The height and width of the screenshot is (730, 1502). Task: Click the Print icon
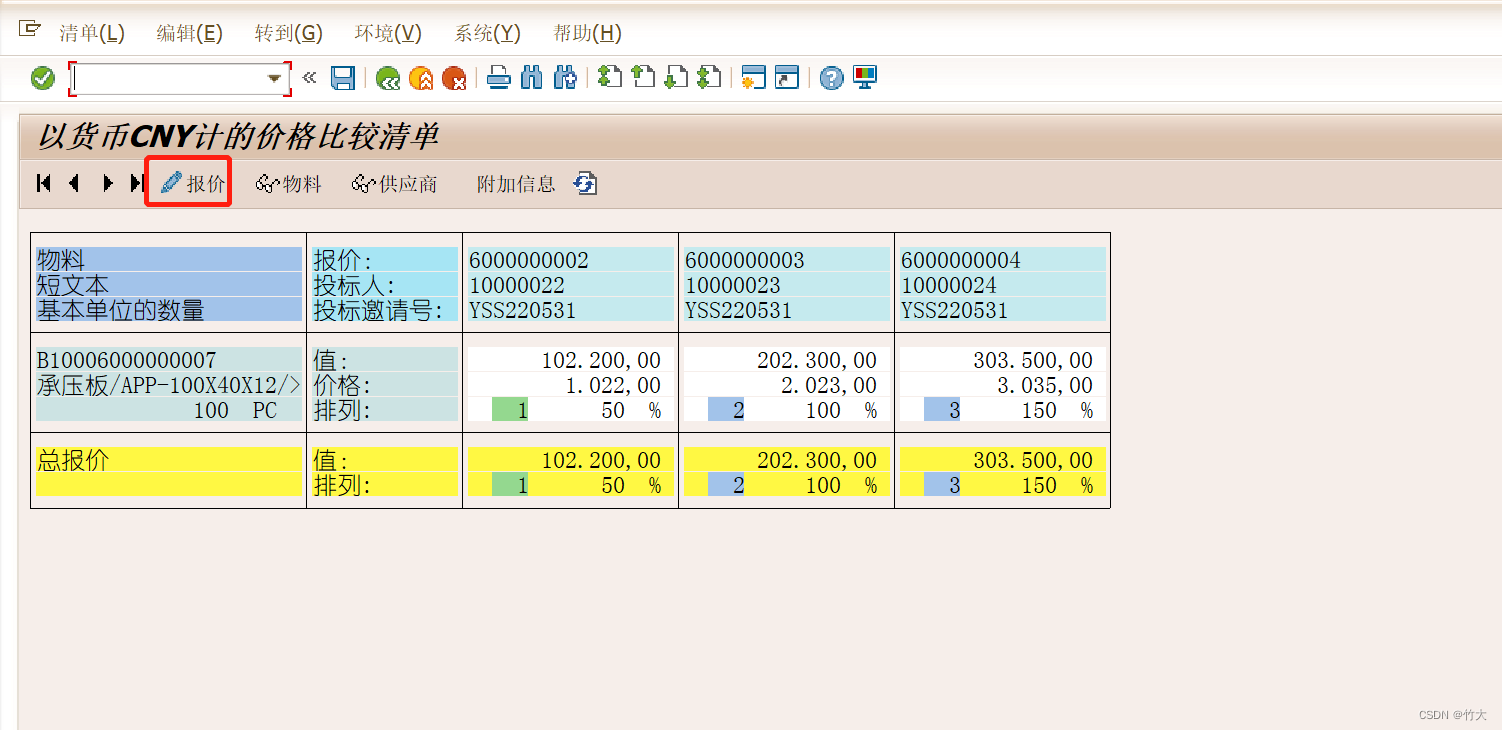(499, 77)
